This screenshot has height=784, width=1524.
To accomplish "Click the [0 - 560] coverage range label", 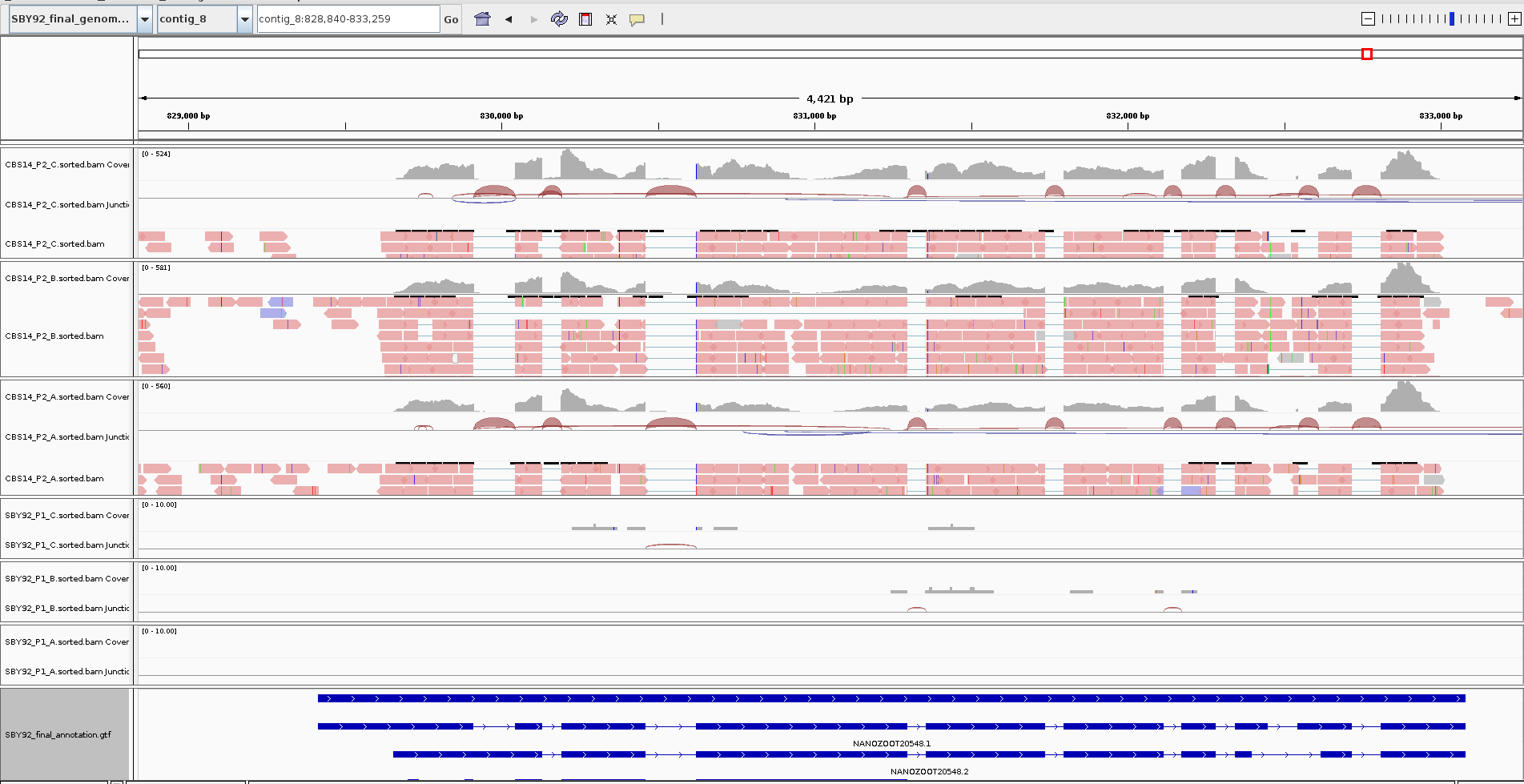I will tap(156, 386).
